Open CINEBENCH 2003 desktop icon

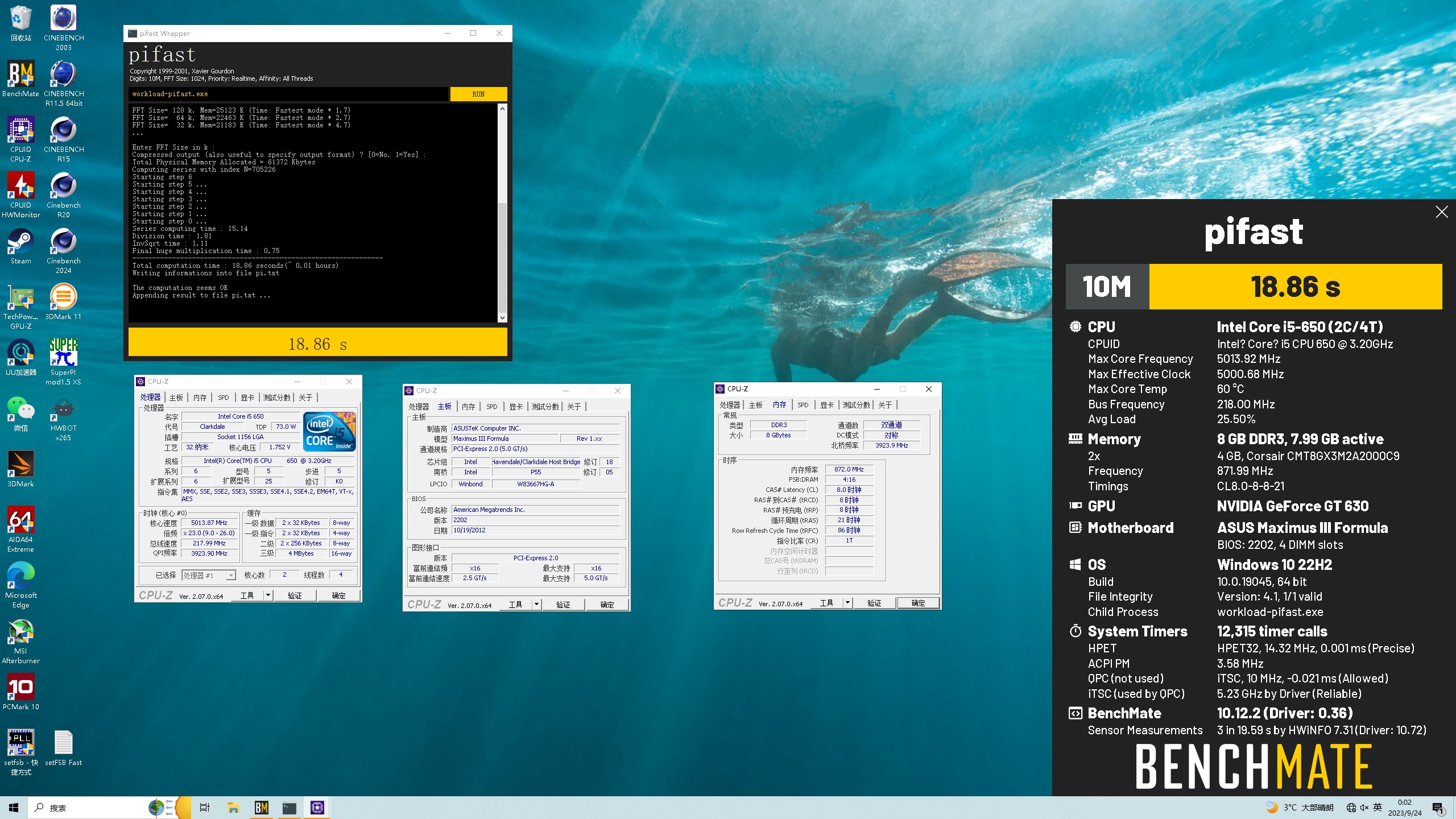(64, 27)
